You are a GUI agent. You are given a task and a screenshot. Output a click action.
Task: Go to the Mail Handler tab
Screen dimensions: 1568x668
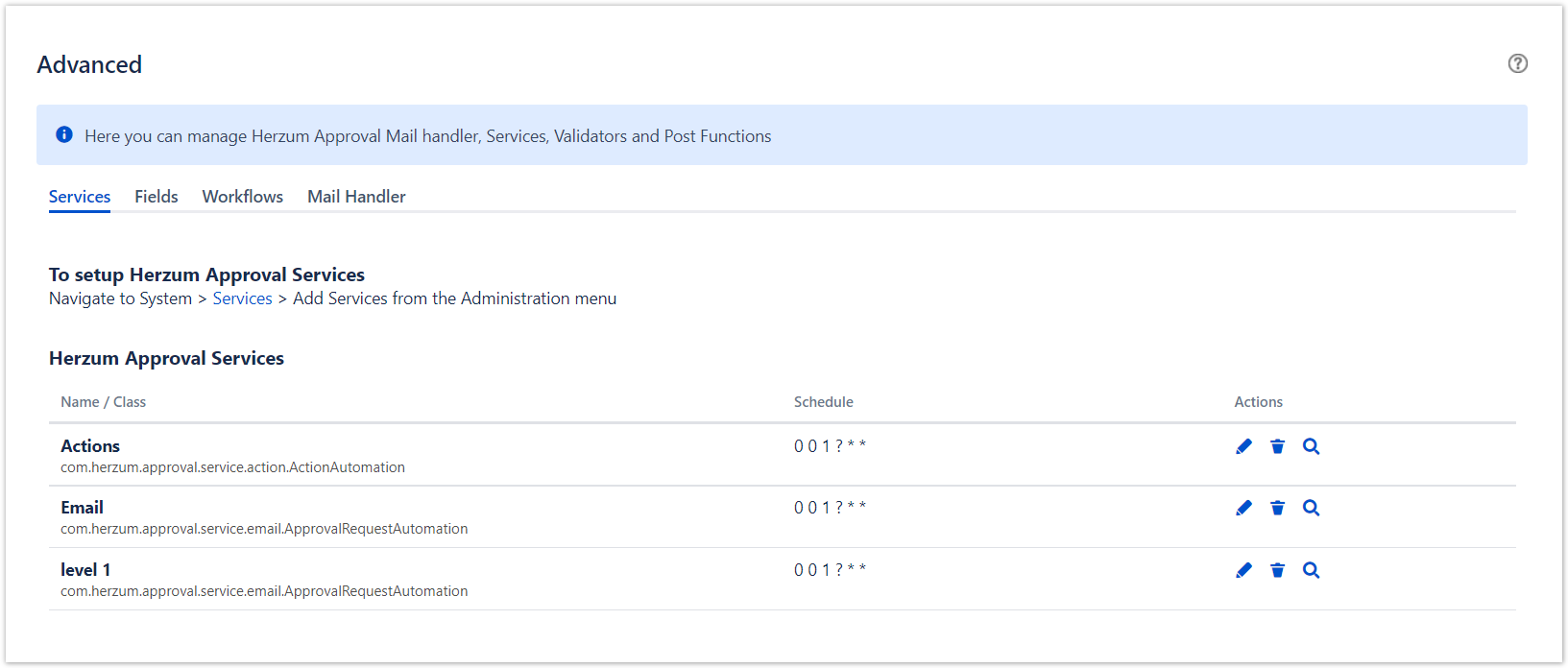point(356,197)
